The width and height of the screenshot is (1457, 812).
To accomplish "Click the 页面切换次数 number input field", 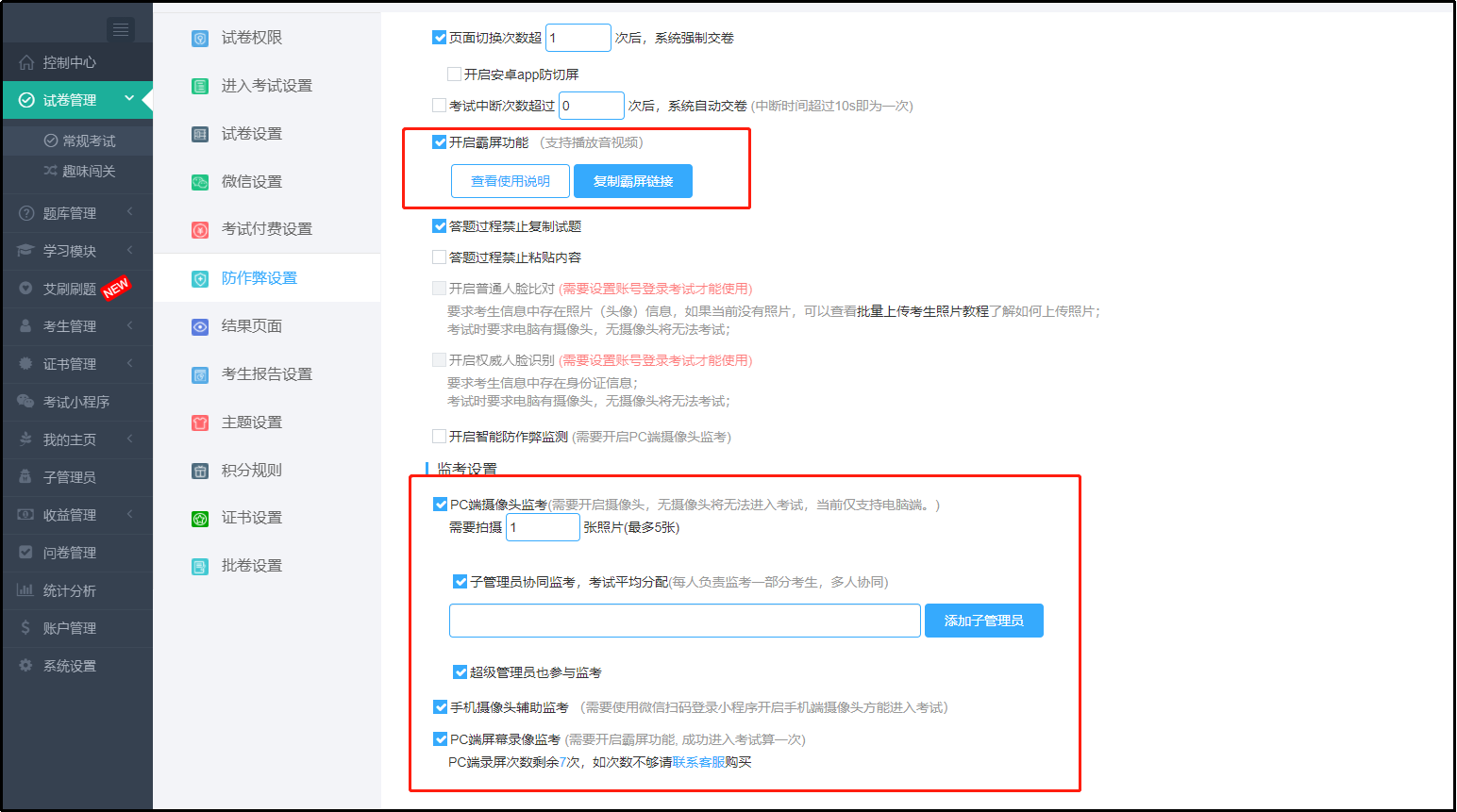I will point(578,38).
